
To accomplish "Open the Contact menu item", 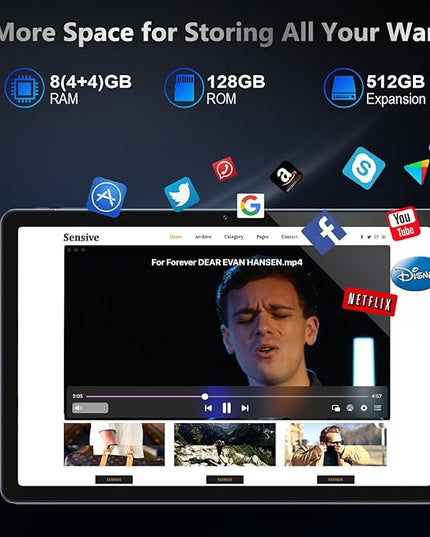I will point(289,237).
